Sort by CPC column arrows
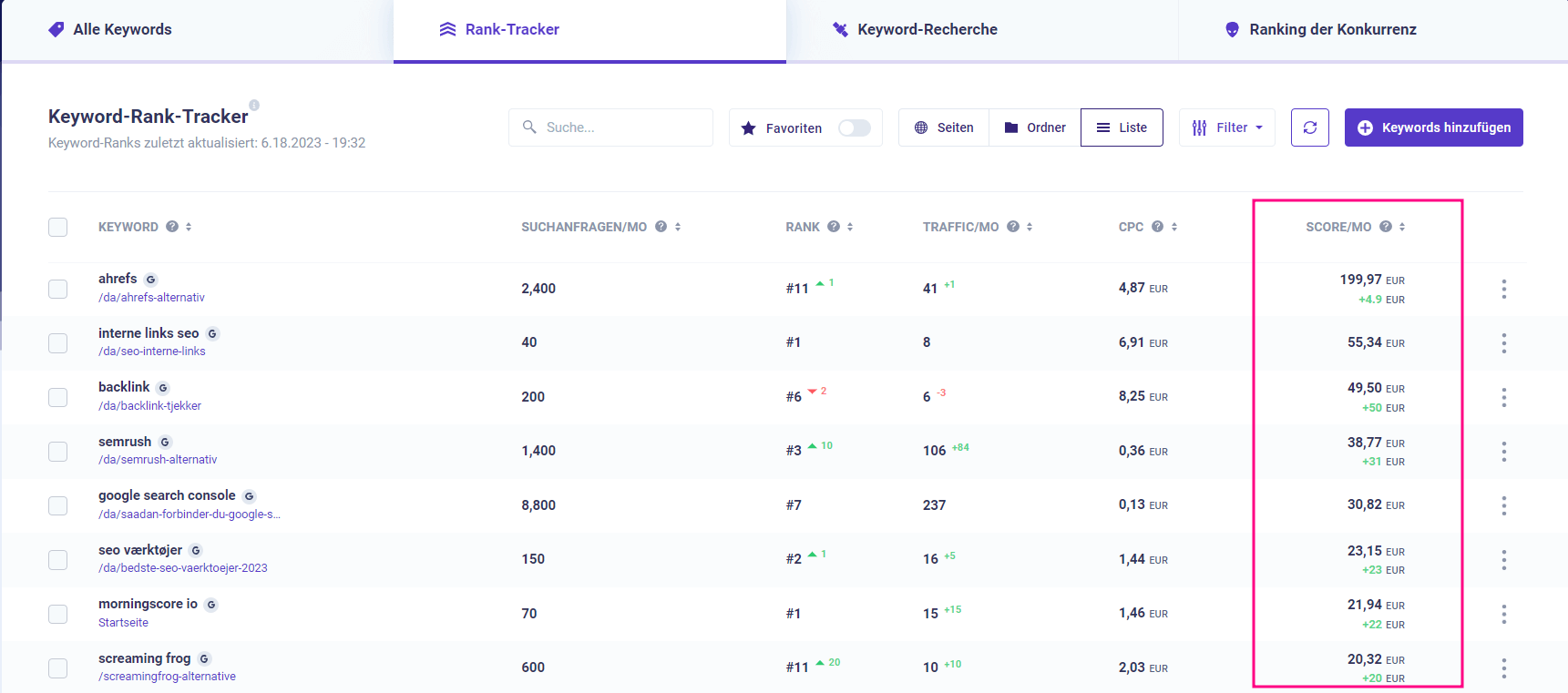The height and width of the screenshot is (693, 1568). click(1174, 227)
